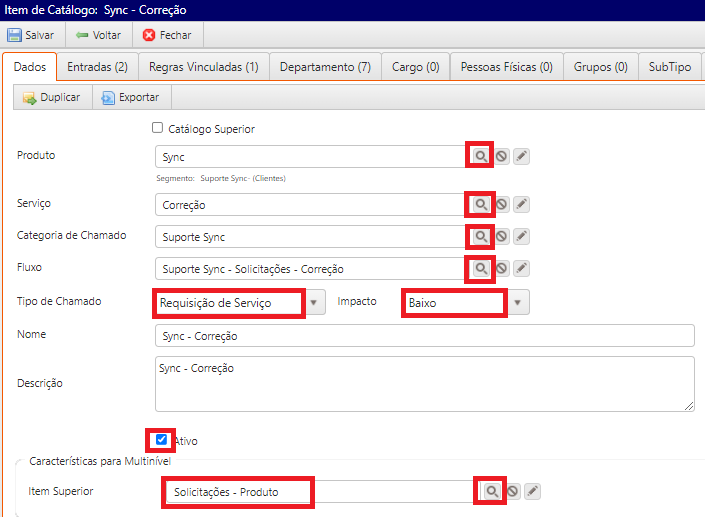Click the Duplicar button

click(x=52, y=98)
